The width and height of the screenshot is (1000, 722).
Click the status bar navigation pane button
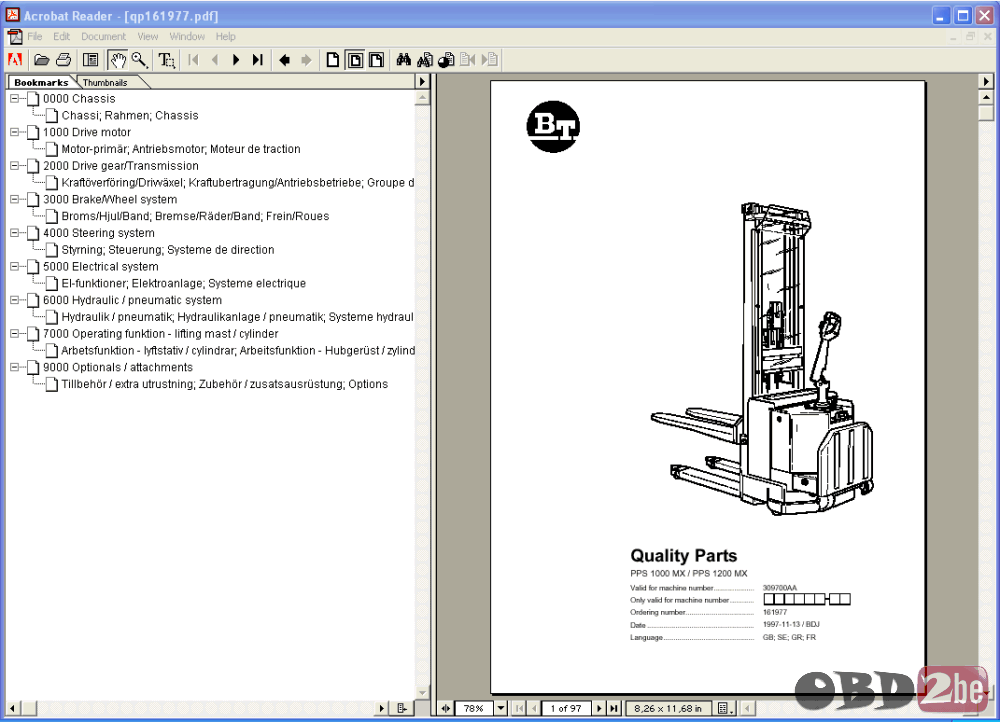[445, 708]
